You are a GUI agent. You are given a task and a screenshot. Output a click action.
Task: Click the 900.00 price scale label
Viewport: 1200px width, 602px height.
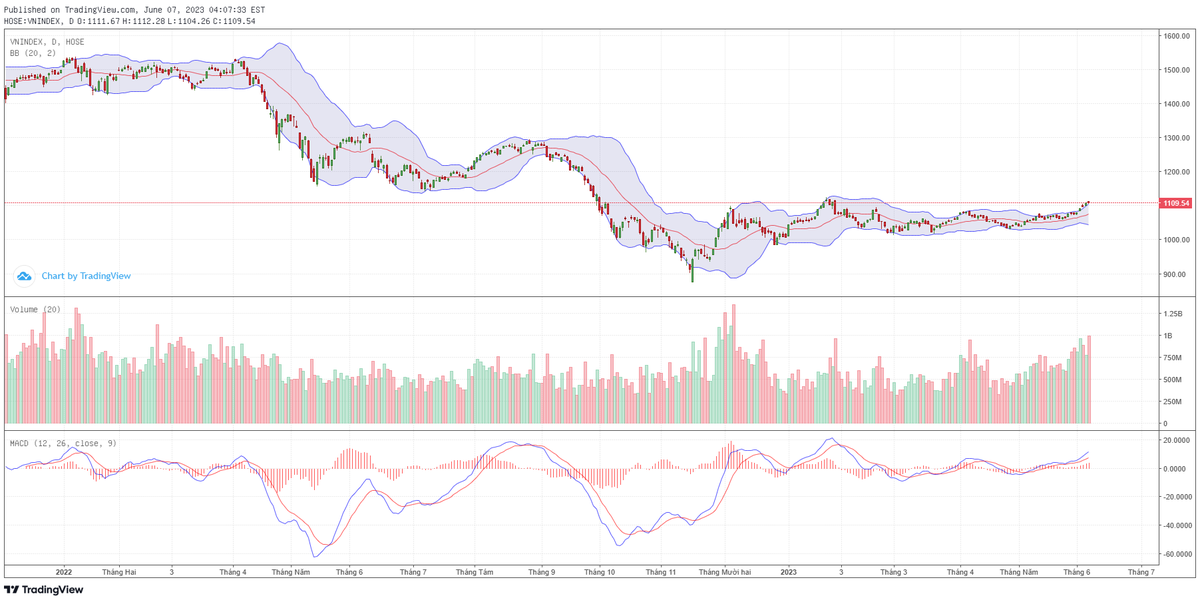tap(1174, 274)
